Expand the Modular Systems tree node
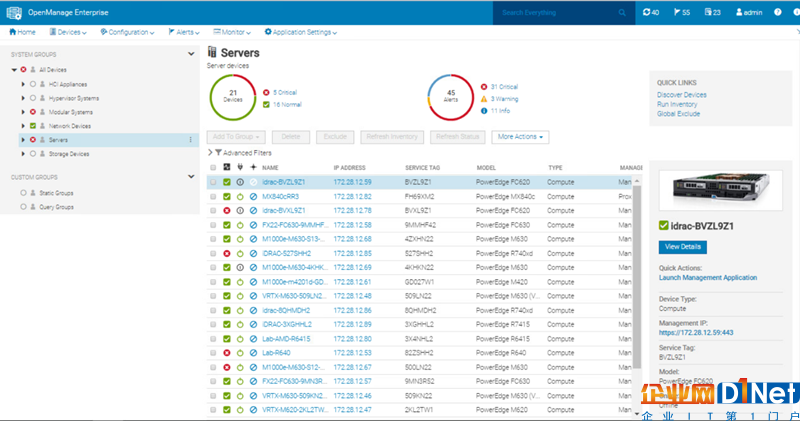This screenshot has height=421, width=800. pos(23,112)
